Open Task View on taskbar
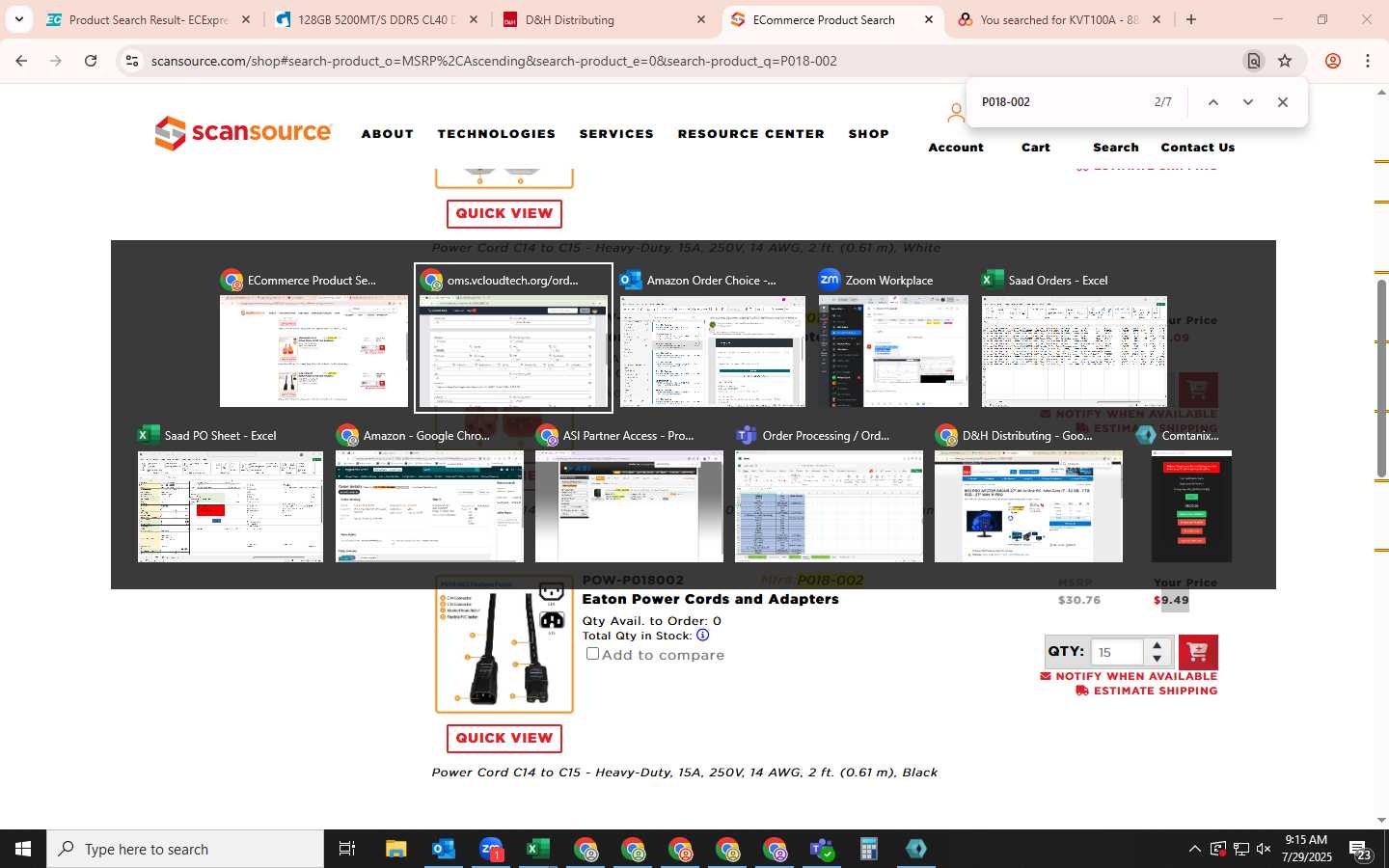1389x868 pixels. tap(347, 849)
